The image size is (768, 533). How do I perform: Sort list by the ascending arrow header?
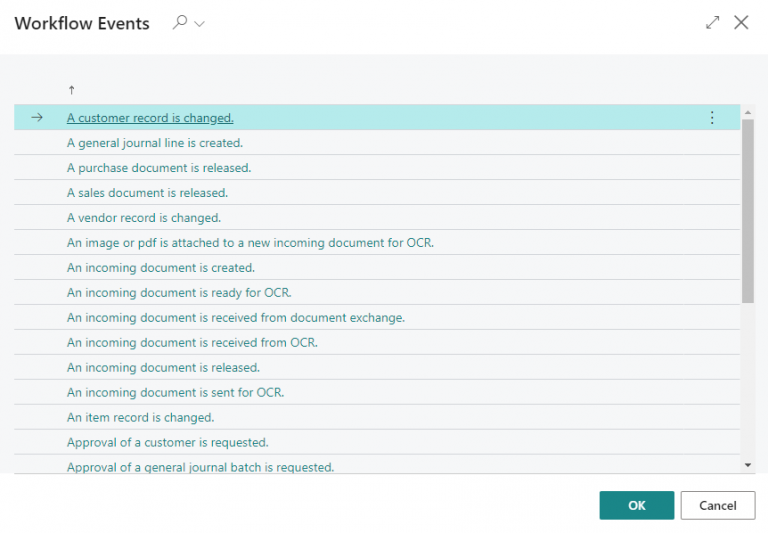click(x=72, y=90)
